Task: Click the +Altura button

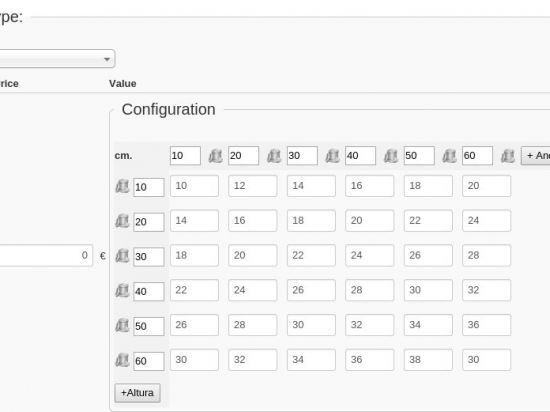Action: click(x=138, y=393)
